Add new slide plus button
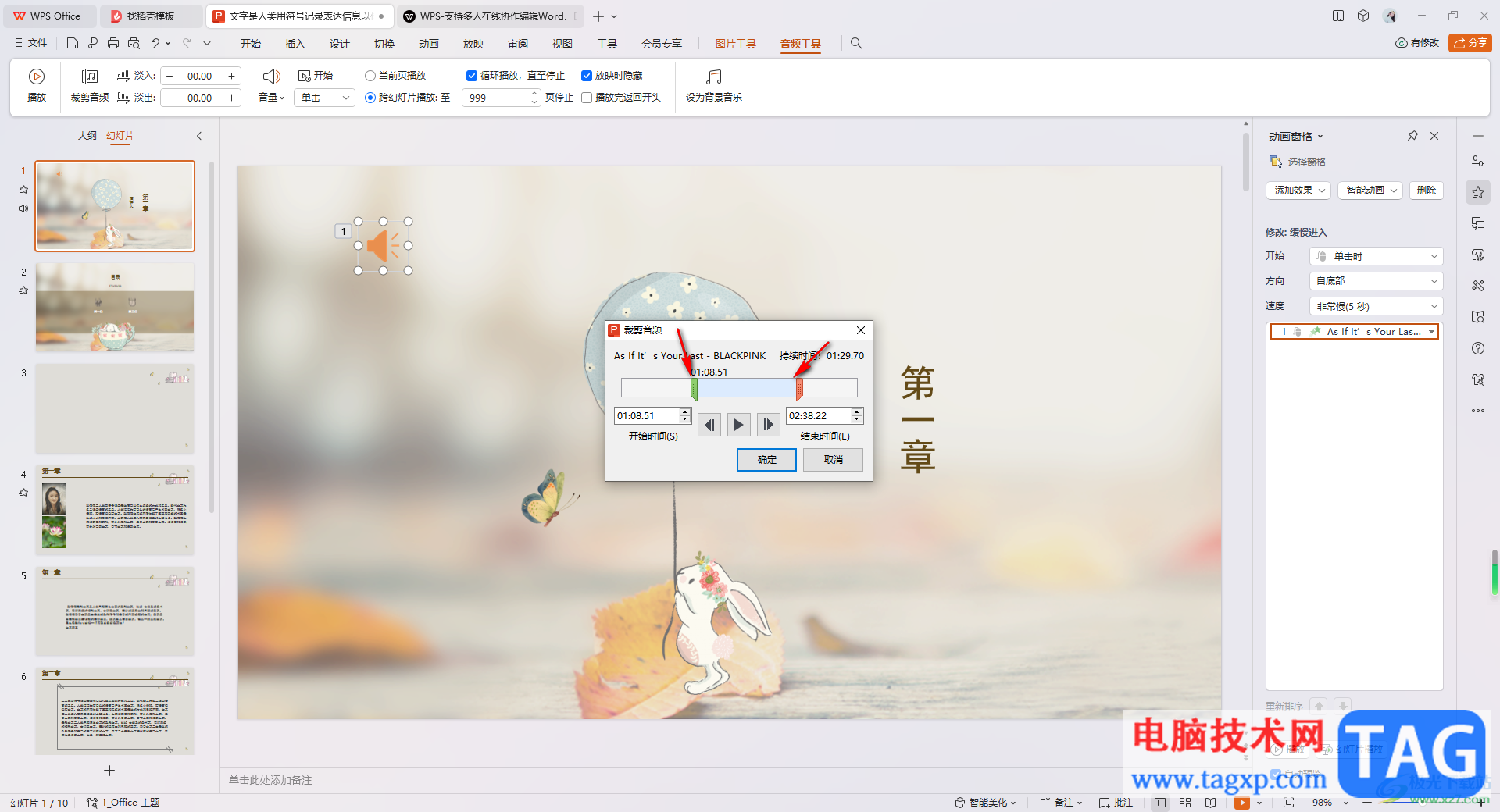Viewport: 1500px width, 812px height. coord(109,771)
